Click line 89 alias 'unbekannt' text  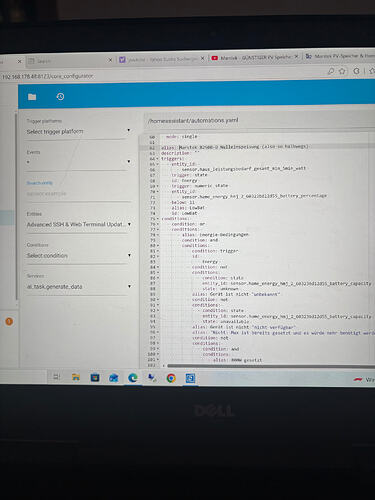click(x=236, y=294)
